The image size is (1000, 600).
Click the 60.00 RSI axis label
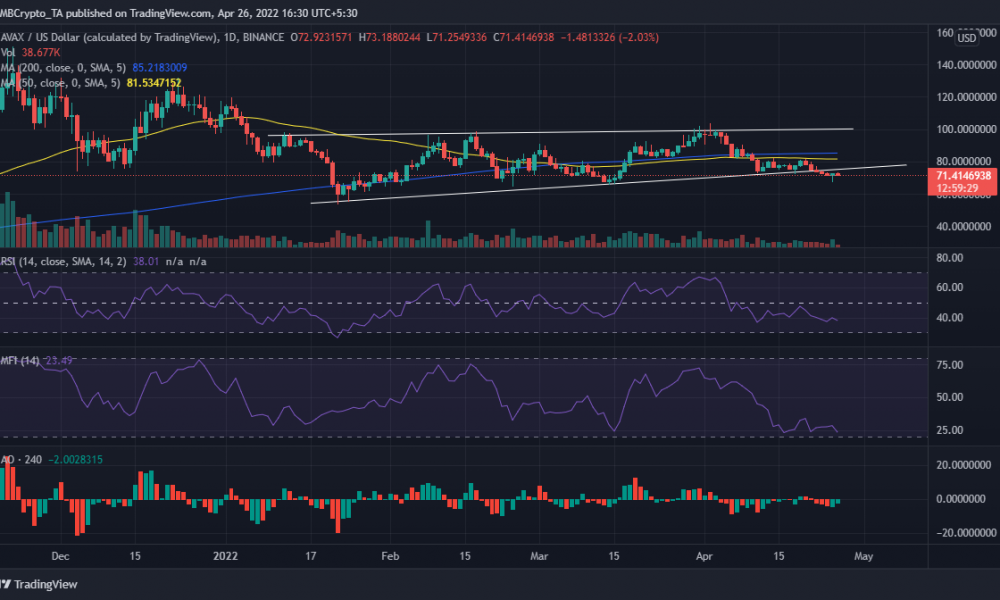point(950,287)
